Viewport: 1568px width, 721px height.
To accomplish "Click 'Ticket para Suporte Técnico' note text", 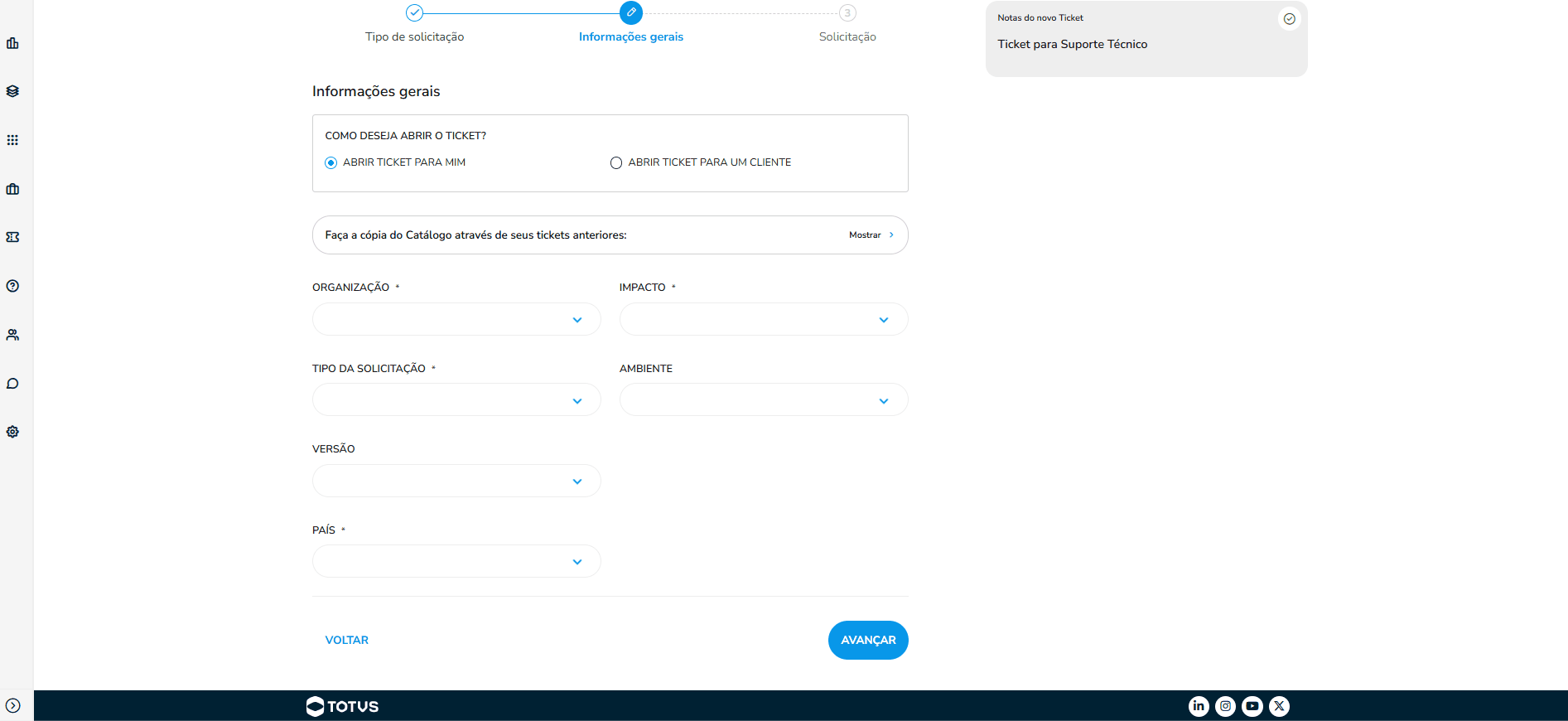I will (x=1072, y=45).
